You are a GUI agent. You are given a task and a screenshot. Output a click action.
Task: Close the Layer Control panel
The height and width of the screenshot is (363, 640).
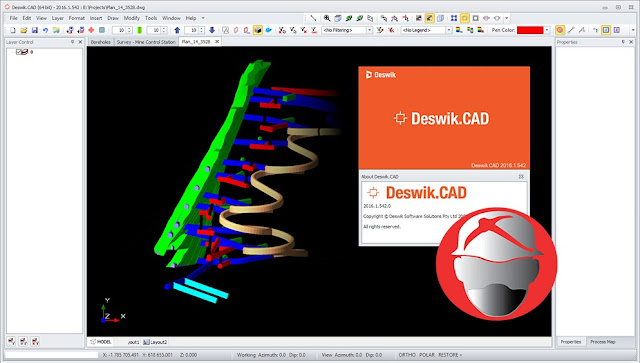point(80,42)
